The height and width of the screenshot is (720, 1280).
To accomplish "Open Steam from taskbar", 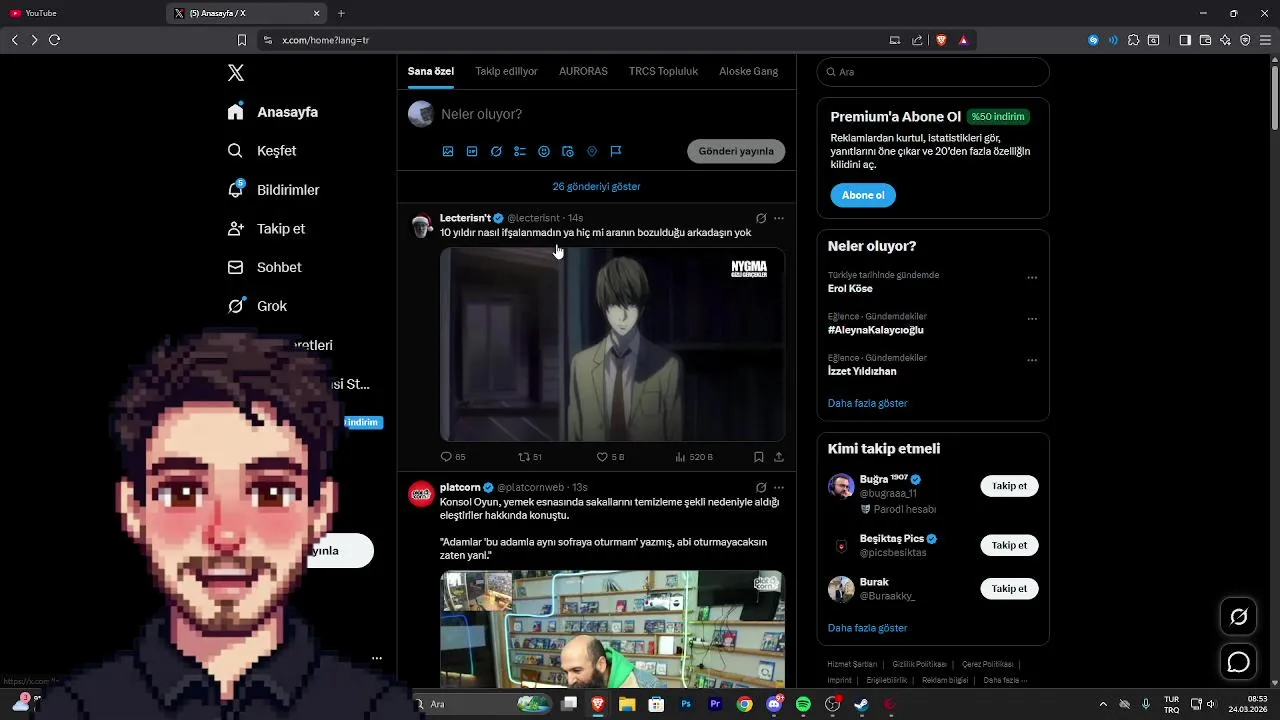I will (x=861, y=704).
